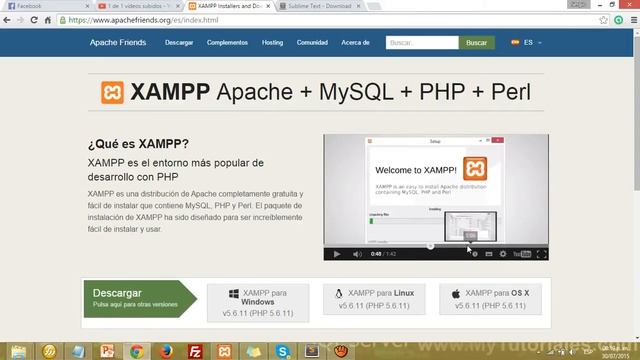Open the Apache Friends home link

pos(118,42)
